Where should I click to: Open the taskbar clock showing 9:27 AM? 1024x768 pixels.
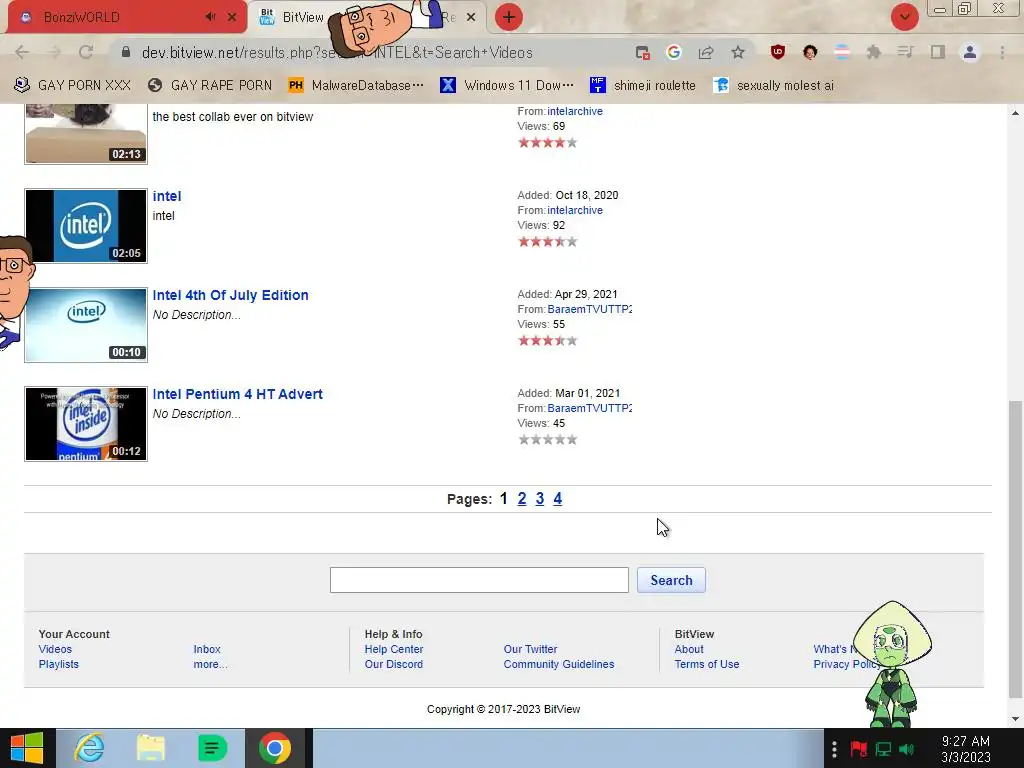(x=965, y=748)
